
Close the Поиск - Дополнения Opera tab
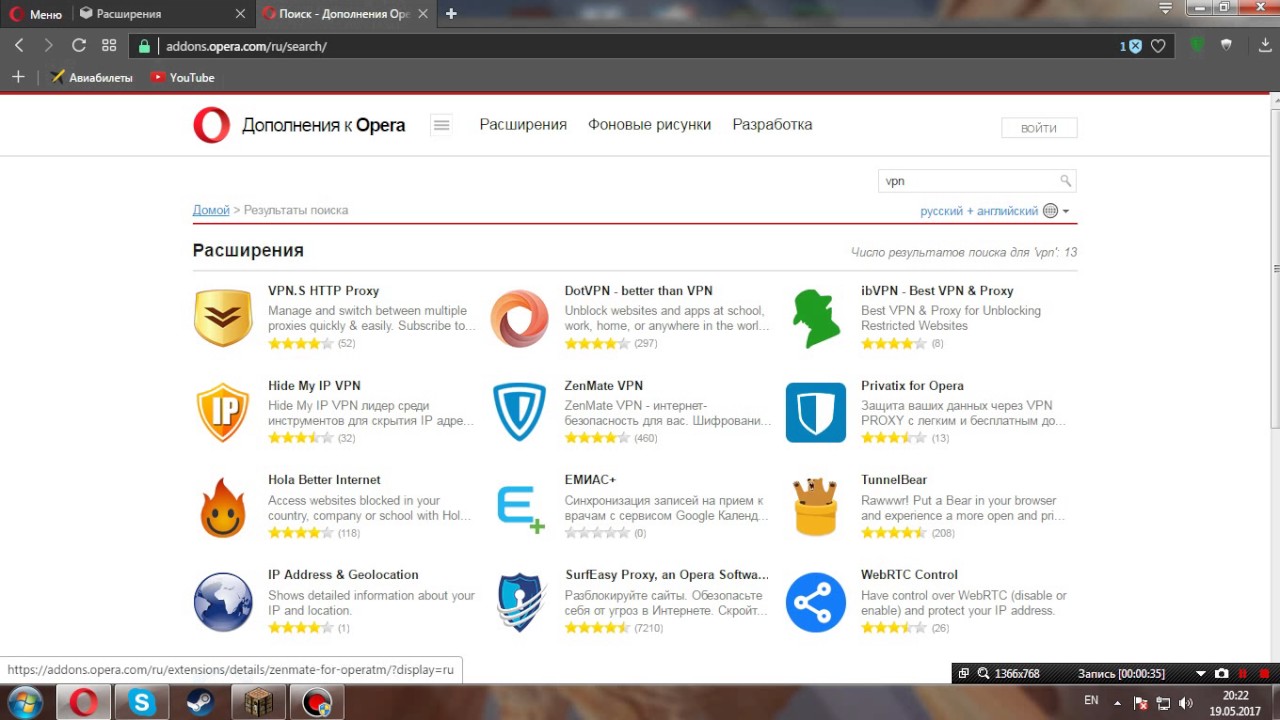pyautogui.click(x=424, y=14)
